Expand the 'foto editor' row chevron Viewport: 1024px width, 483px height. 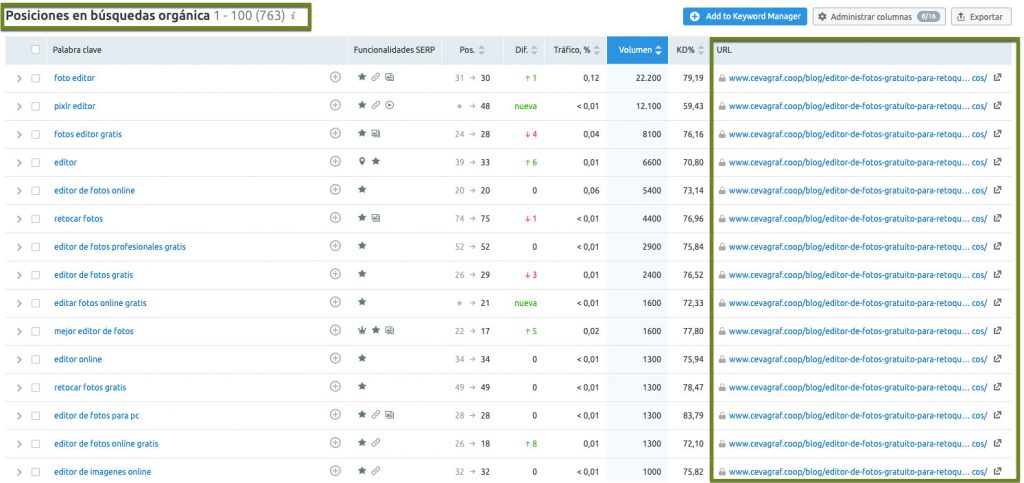tap(19, 78)
